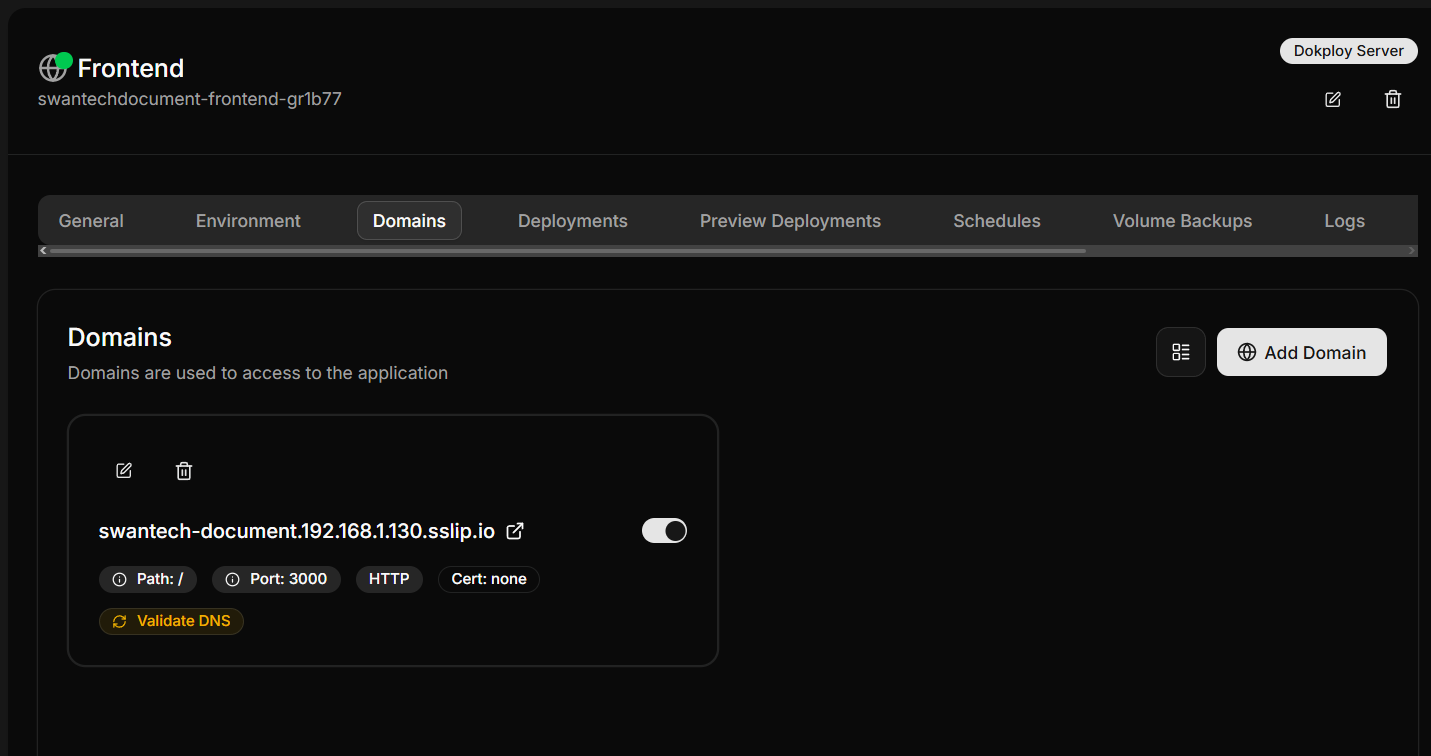Switch to the Environment tab

[248, 221]
